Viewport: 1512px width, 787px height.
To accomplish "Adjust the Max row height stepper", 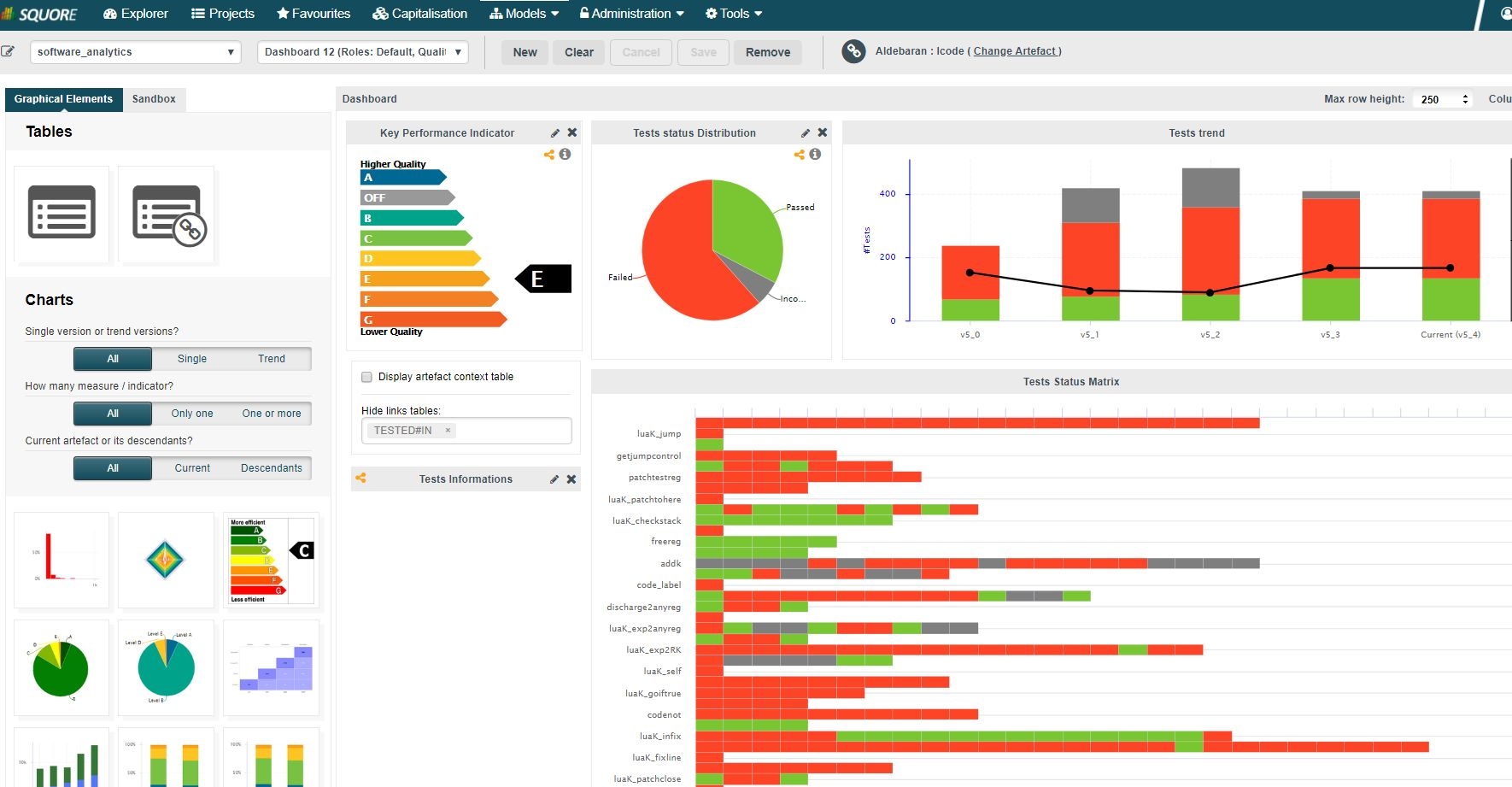I will [x=1466, y=99].
